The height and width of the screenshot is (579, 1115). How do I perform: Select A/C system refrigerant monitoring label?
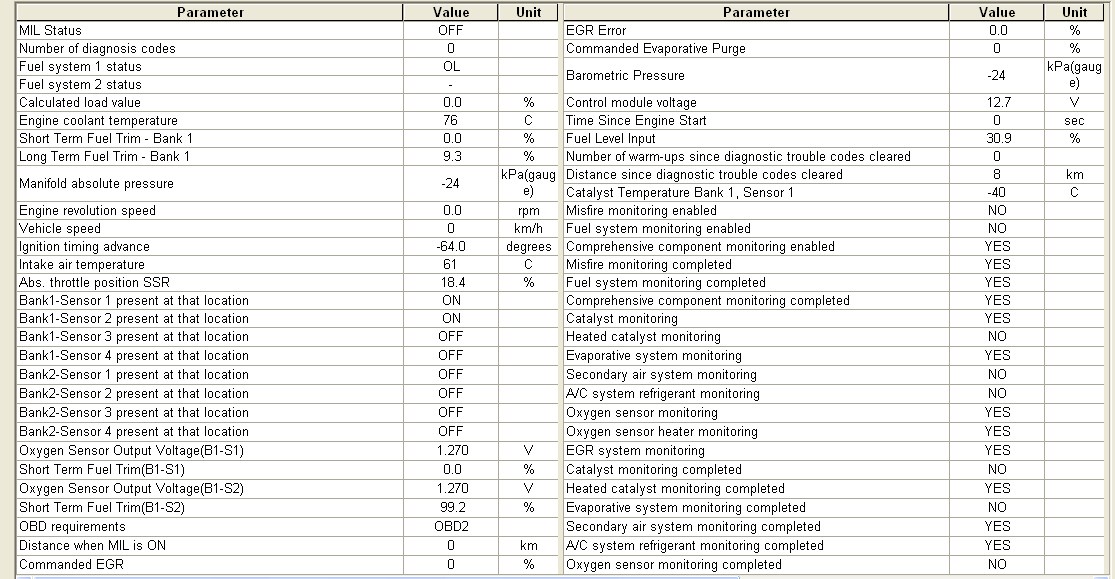663,394
